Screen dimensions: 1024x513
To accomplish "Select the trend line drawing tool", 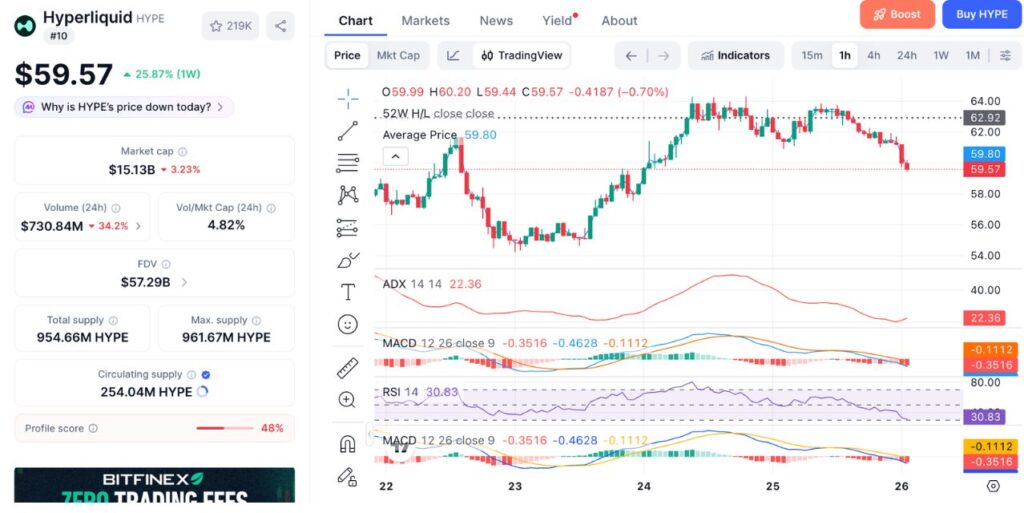I will tap(347, 131).
